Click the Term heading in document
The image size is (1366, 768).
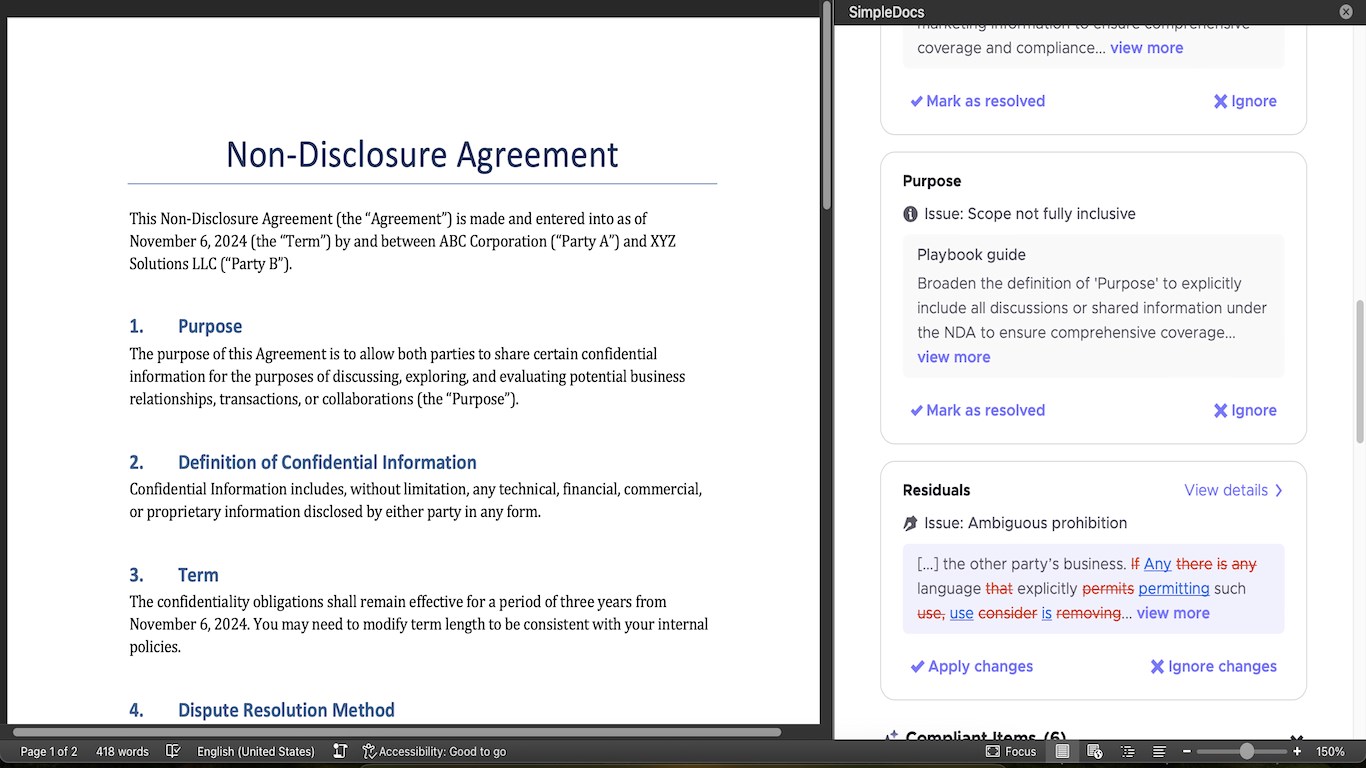click(x=198, y=575)
